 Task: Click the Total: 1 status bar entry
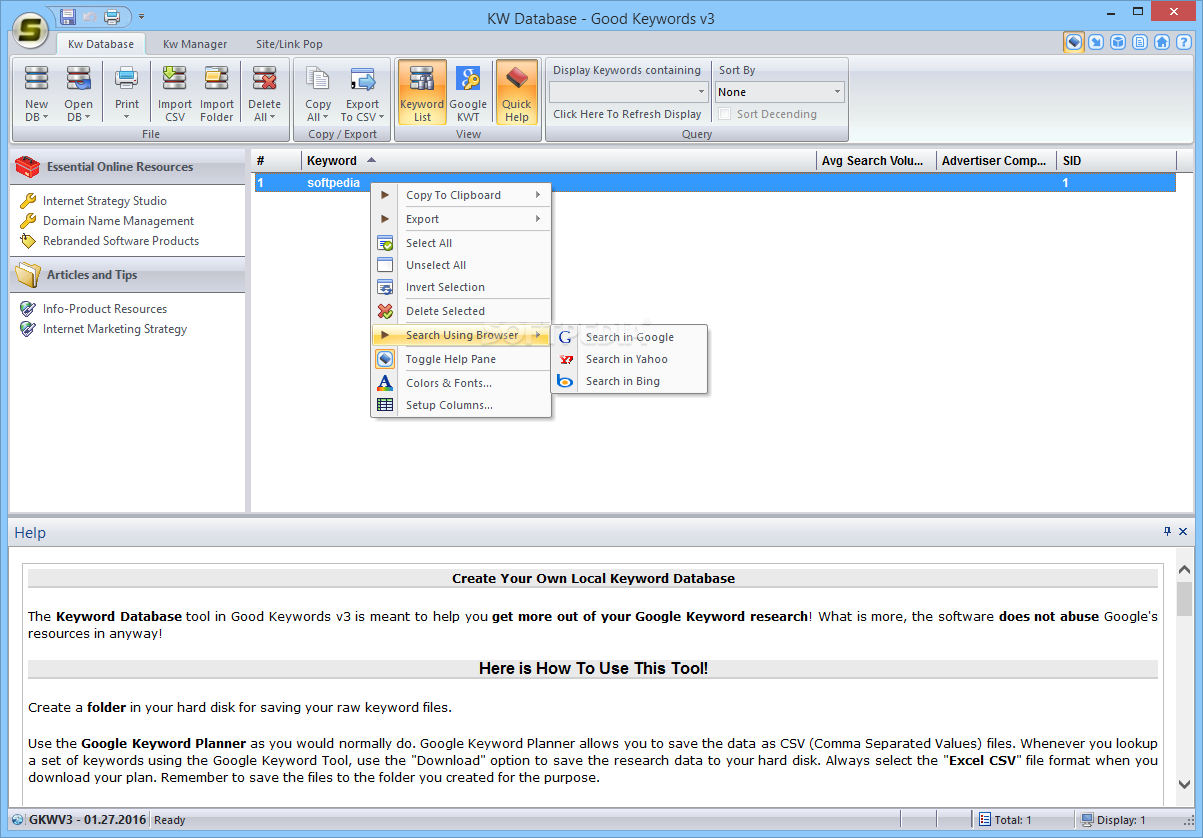1008,820
